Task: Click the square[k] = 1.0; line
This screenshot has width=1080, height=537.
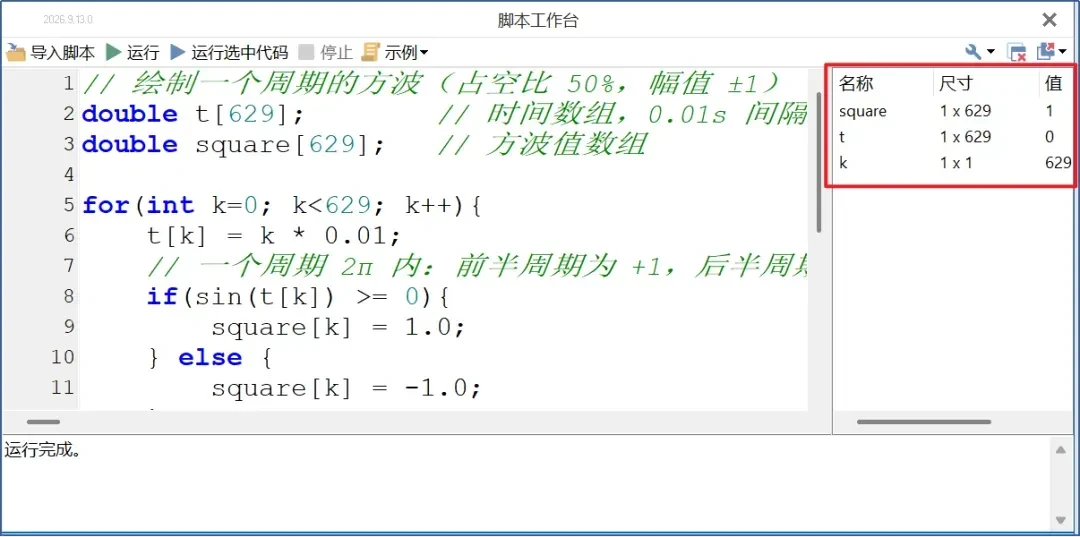Action: point(338,327)
